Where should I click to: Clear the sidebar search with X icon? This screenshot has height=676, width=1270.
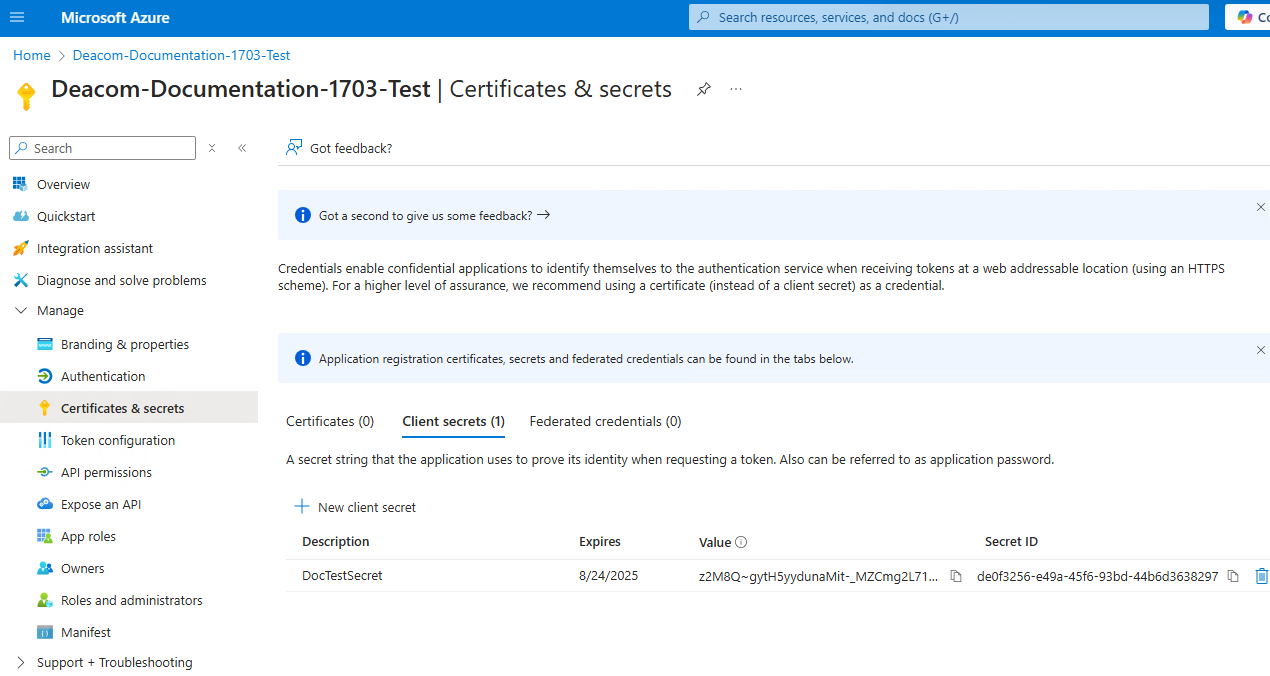pos(212,148)
